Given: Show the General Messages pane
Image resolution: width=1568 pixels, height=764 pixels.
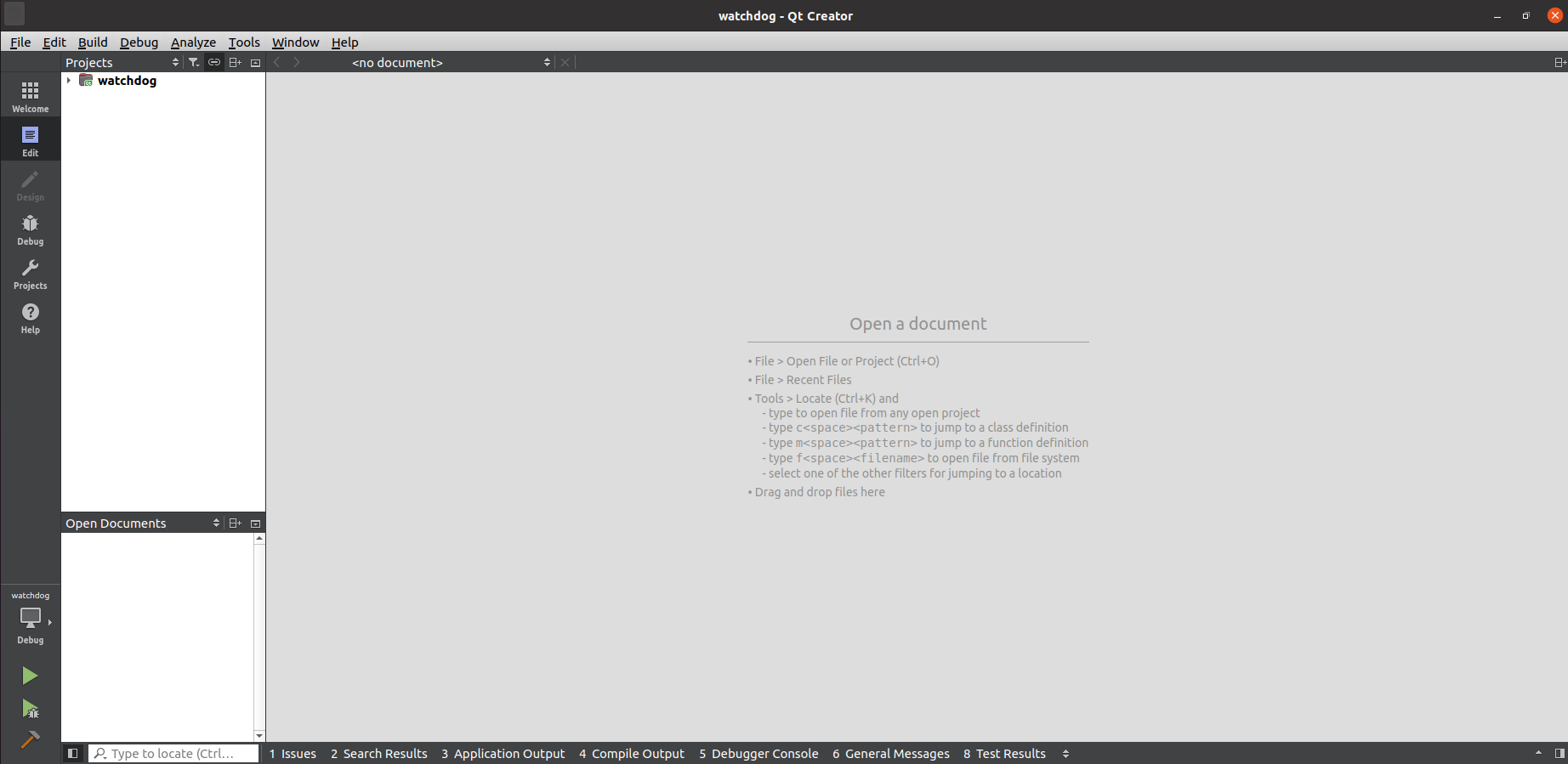Looking at the screenshot, I should tap(891, 753).
